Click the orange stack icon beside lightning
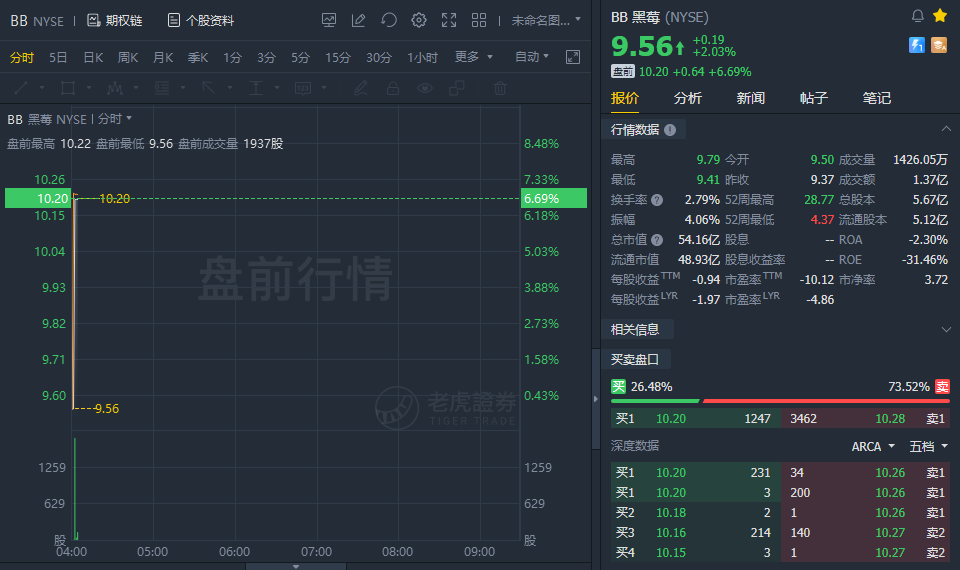The height and width of the screenshot is (570, 960). point(939,45)
